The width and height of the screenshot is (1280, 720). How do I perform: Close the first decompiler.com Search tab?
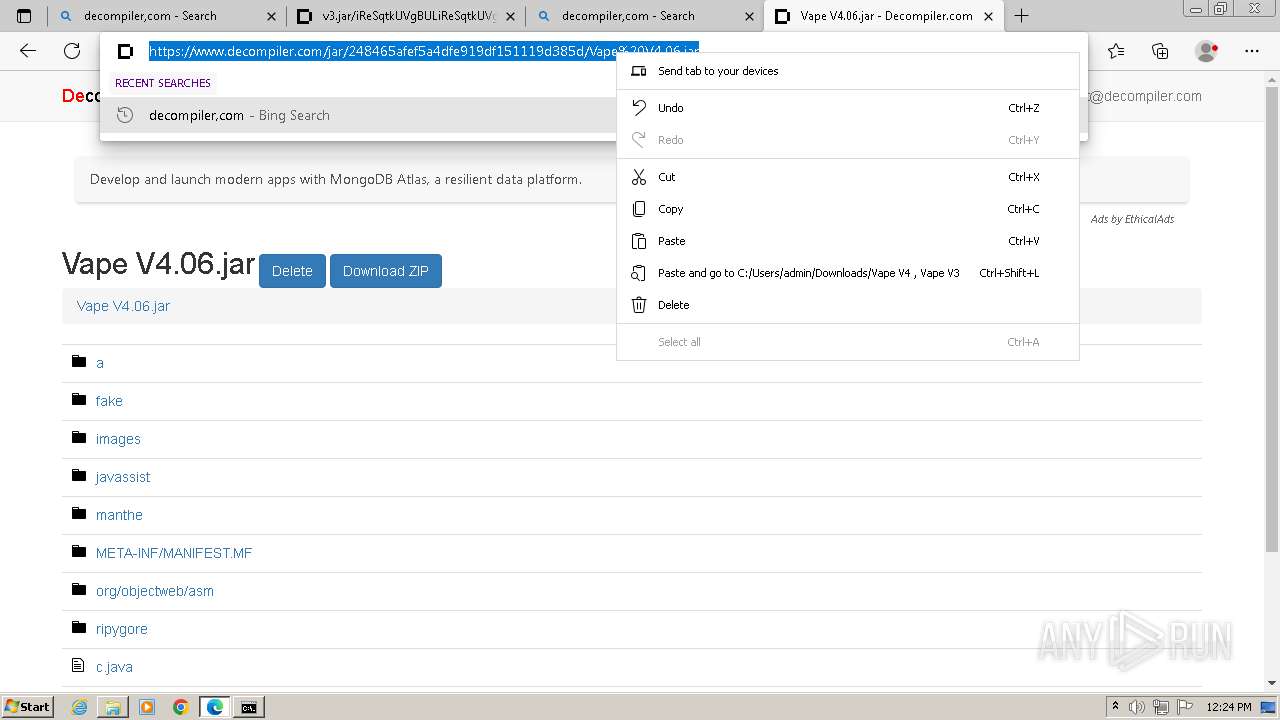coord(271,16)
